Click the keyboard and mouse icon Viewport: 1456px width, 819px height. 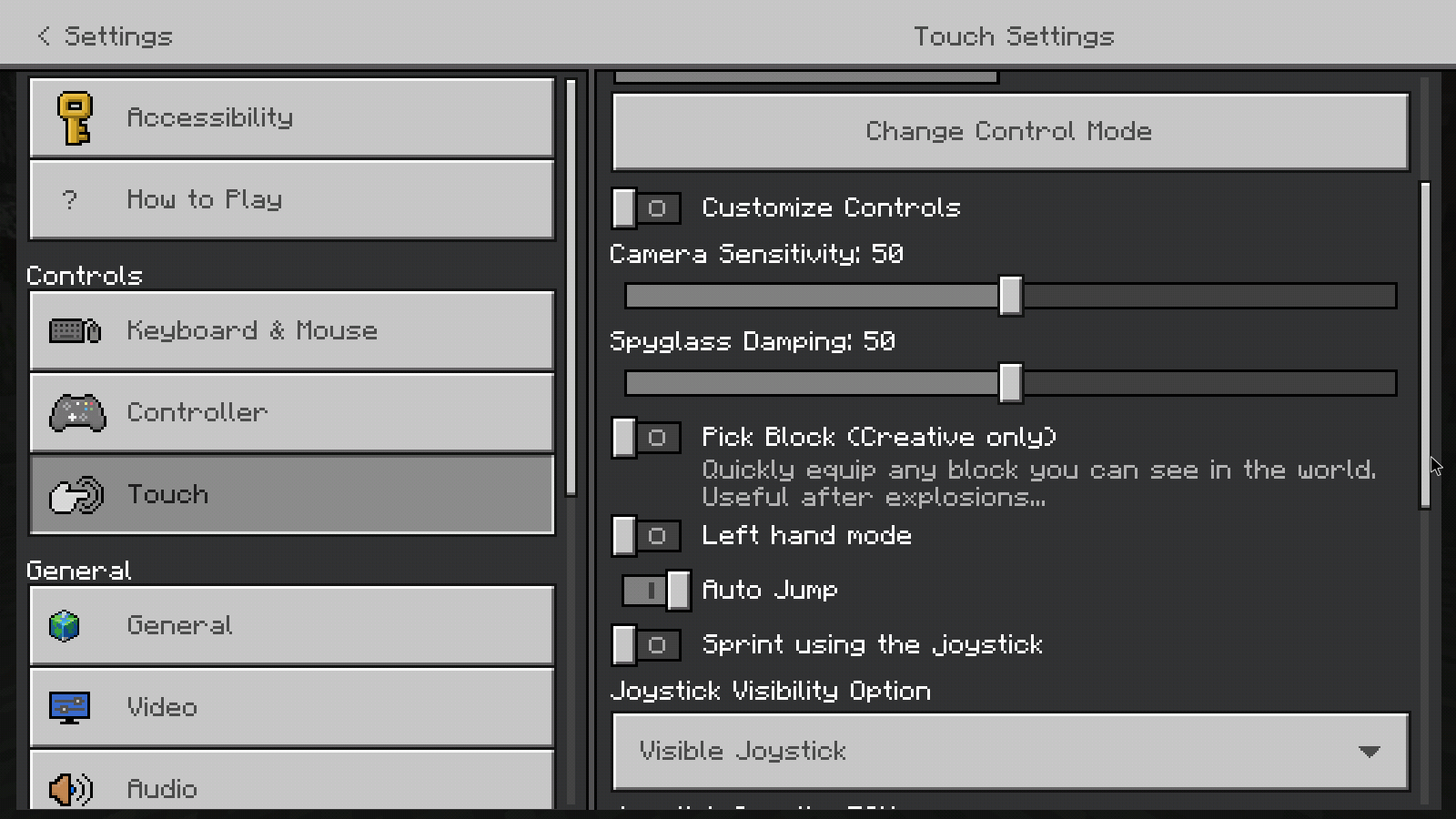76,330
